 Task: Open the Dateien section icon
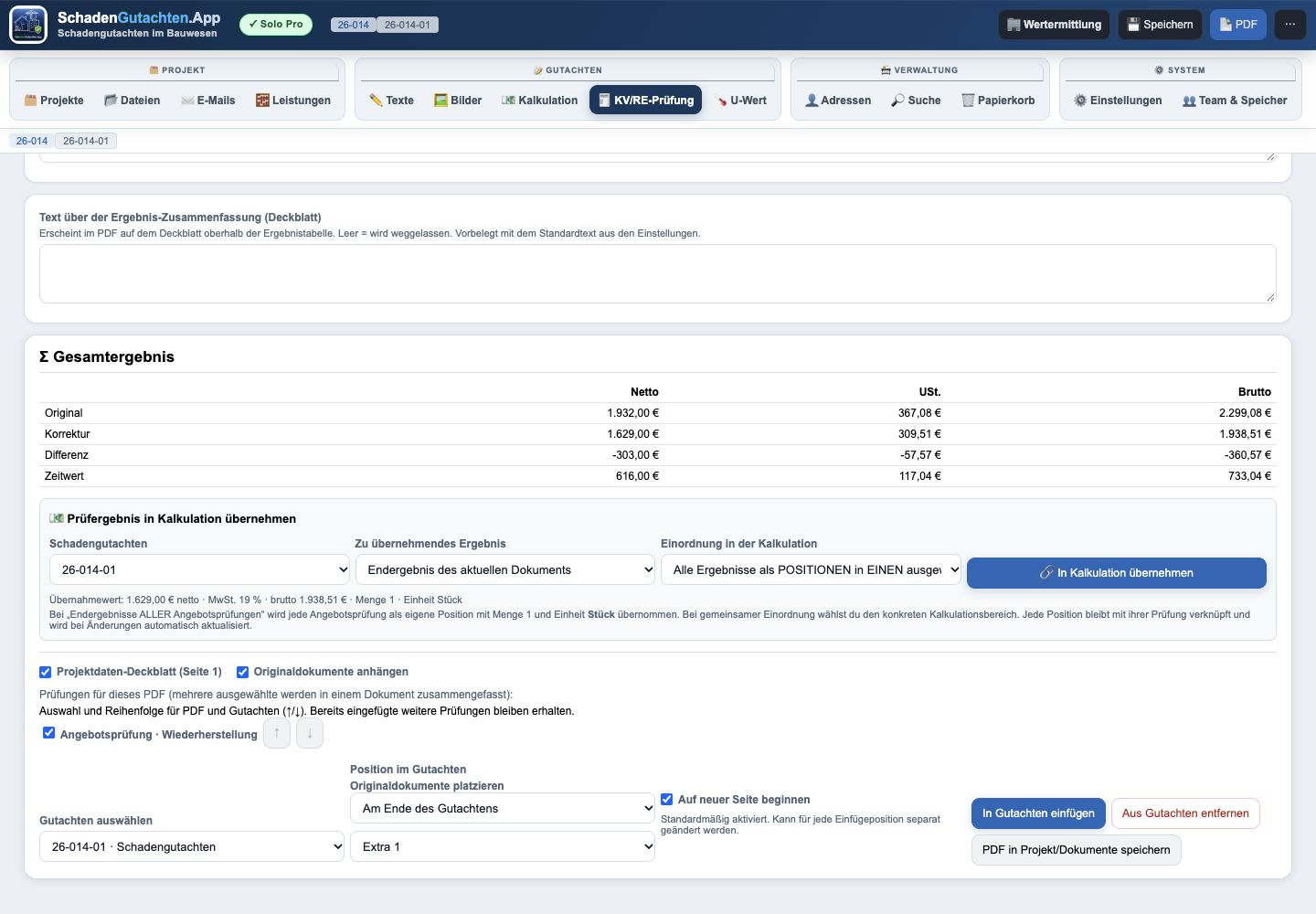tap(111, 101)
